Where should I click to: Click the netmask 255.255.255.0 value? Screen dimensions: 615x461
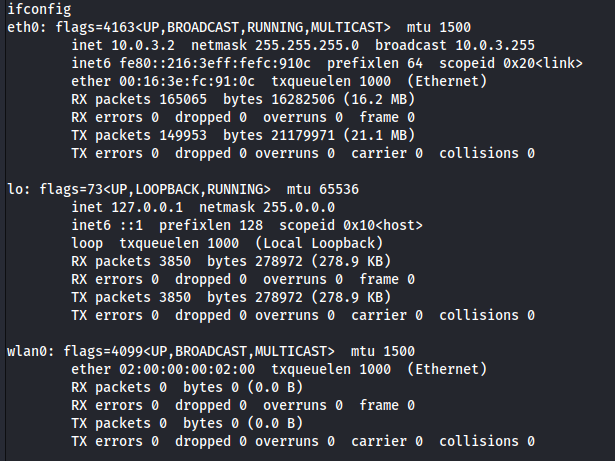pyautogui.click(x=307, y=46)
